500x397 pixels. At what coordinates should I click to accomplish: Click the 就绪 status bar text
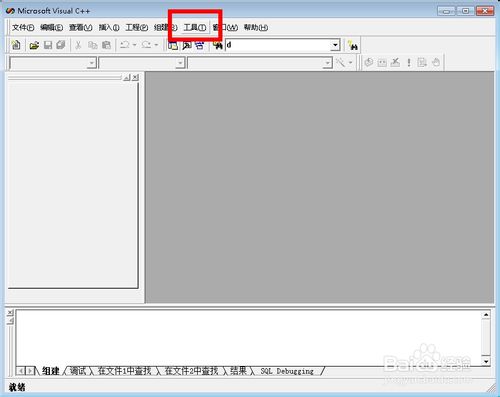click(x=17, y=387)
